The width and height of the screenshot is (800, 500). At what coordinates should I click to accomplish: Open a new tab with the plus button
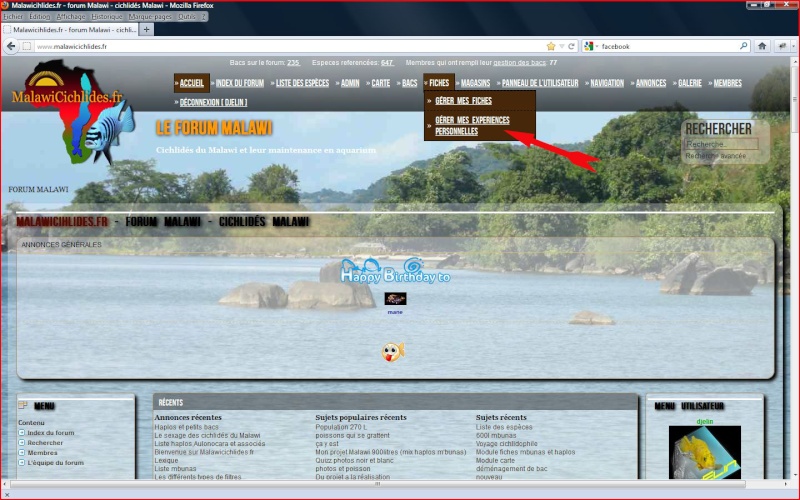point(146,30)
